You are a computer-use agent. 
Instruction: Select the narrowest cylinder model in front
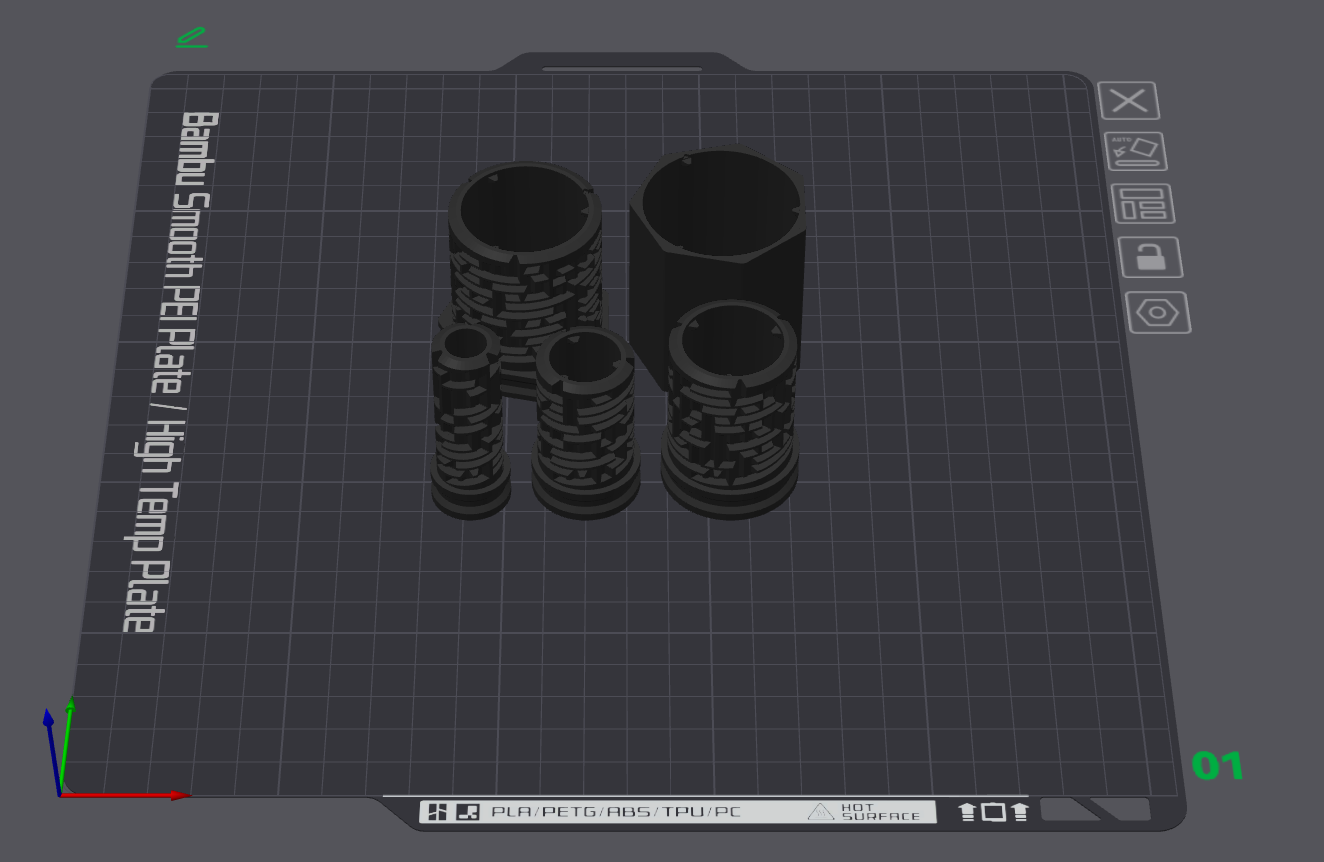pos(469,420)
